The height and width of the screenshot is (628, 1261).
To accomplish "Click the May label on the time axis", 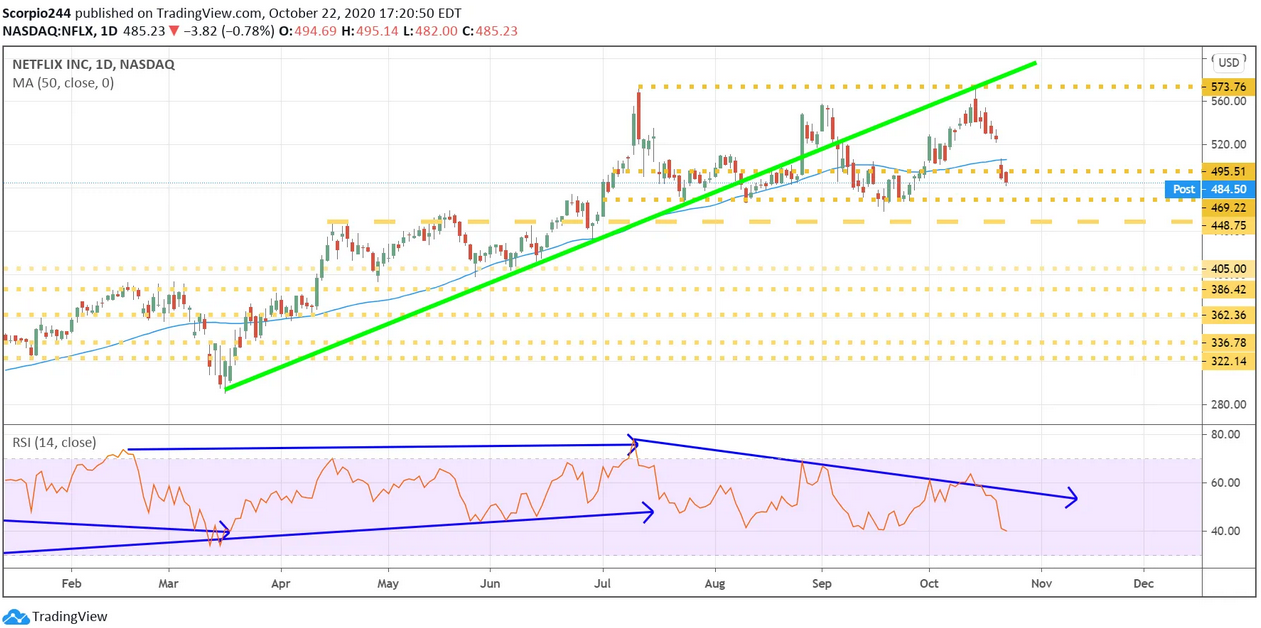I will pos(388,582).
